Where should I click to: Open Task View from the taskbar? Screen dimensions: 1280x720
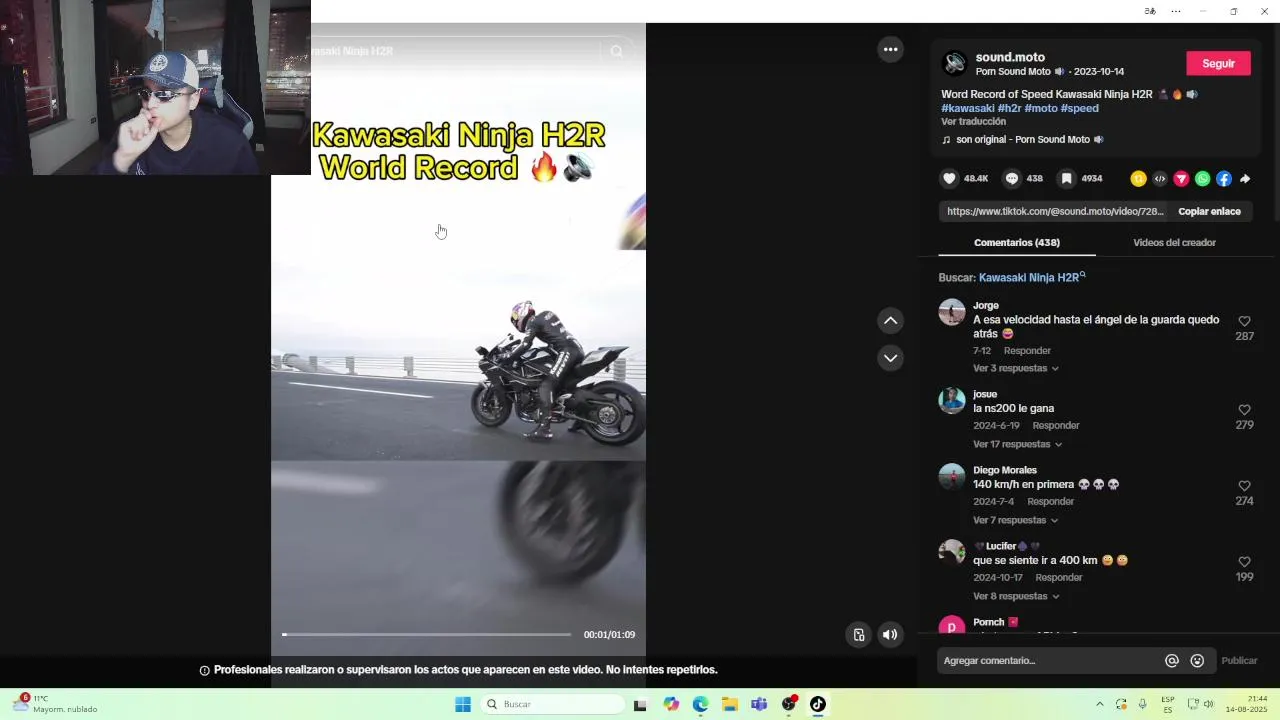click(x=640, y=704)
